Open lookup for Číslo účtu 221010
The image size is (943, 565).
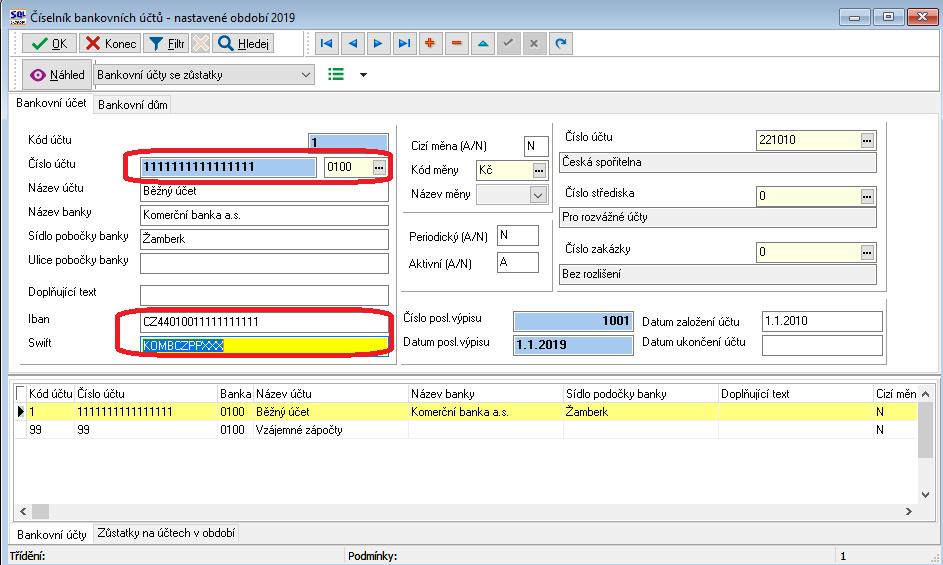pos(867,140)
